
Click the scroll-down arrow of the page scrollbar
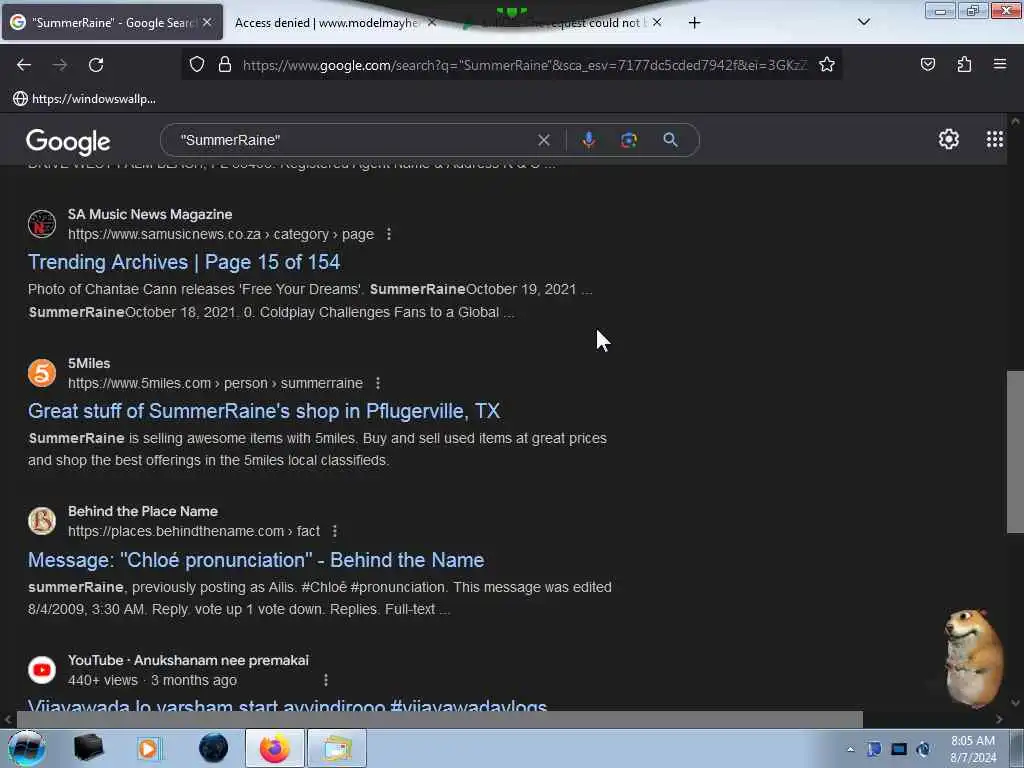click(1015, 703)
